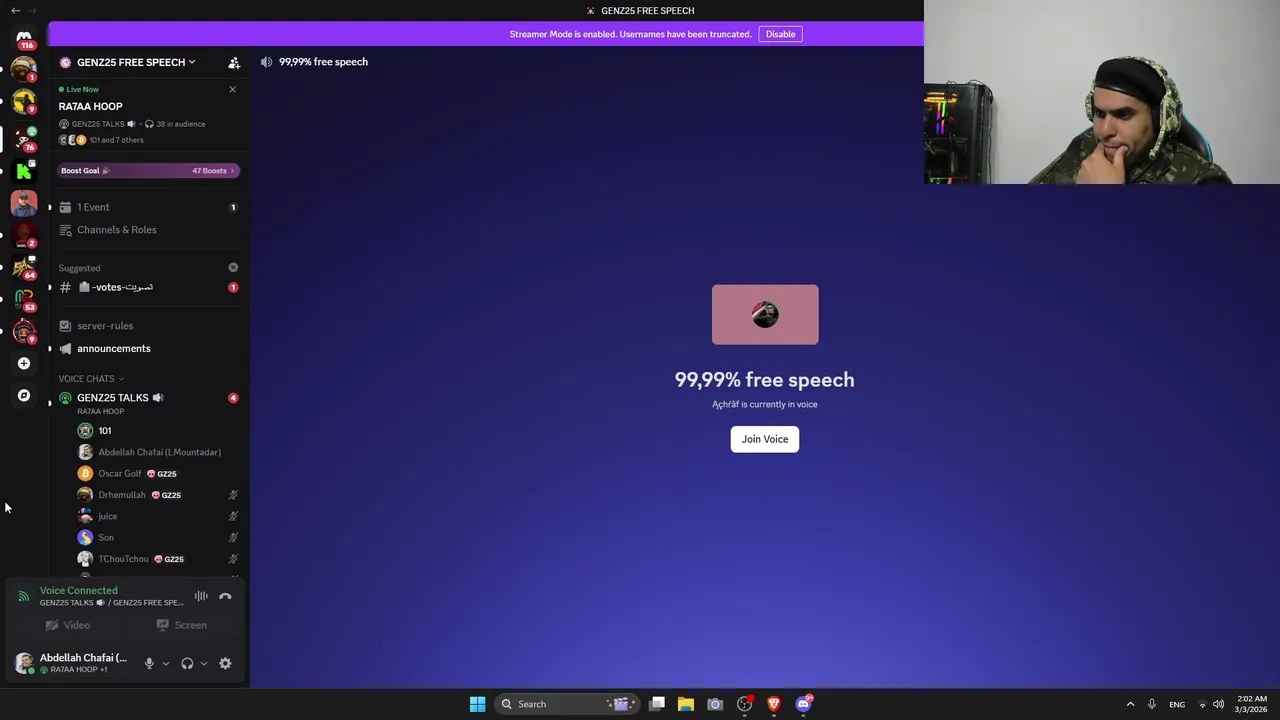Click Join Voice button
The width and height of the screenshot is (1280, 720).
click(765, 439)
